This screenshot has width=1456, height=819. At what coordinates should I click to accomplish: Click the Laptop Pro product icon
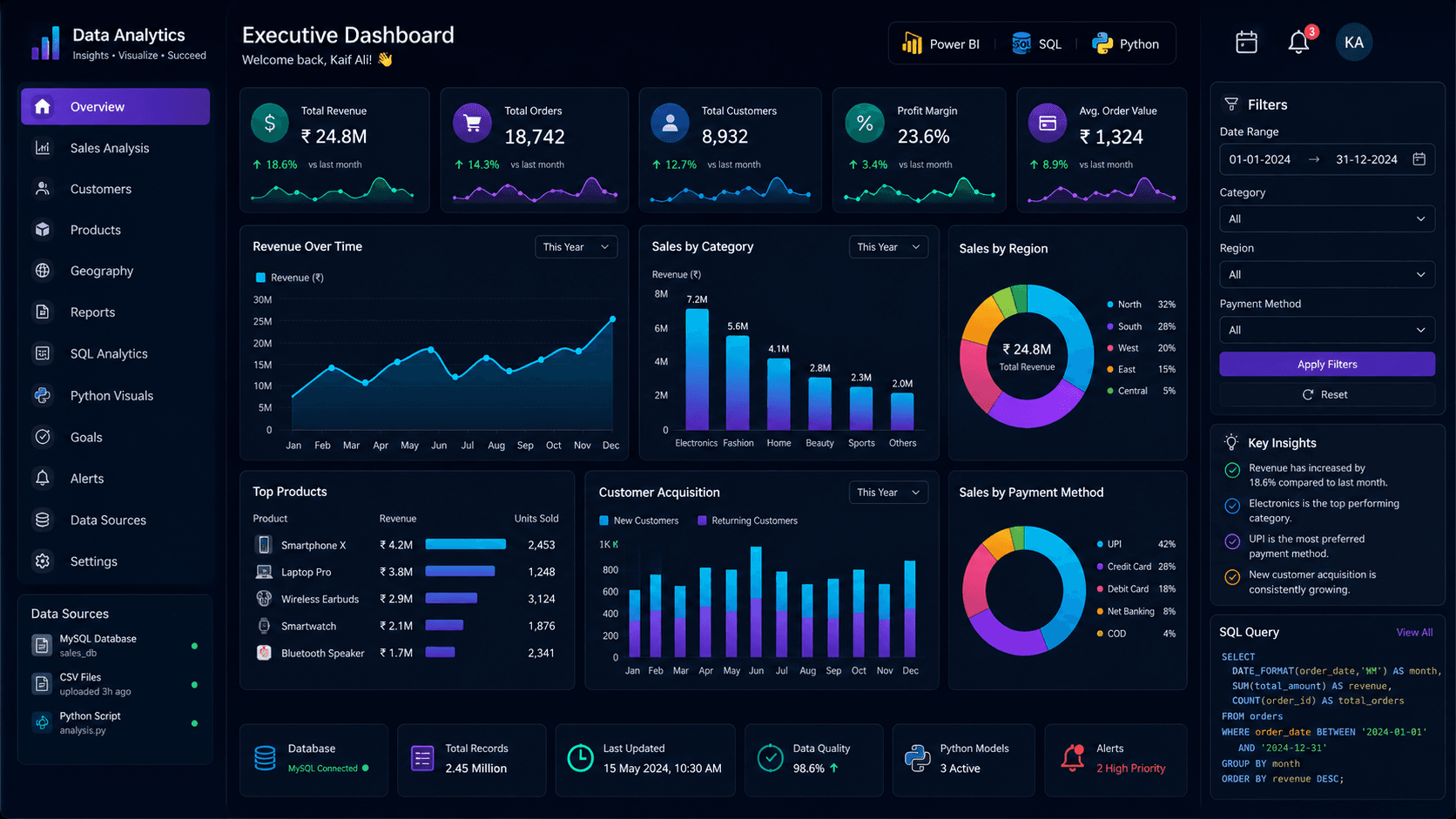263,572
